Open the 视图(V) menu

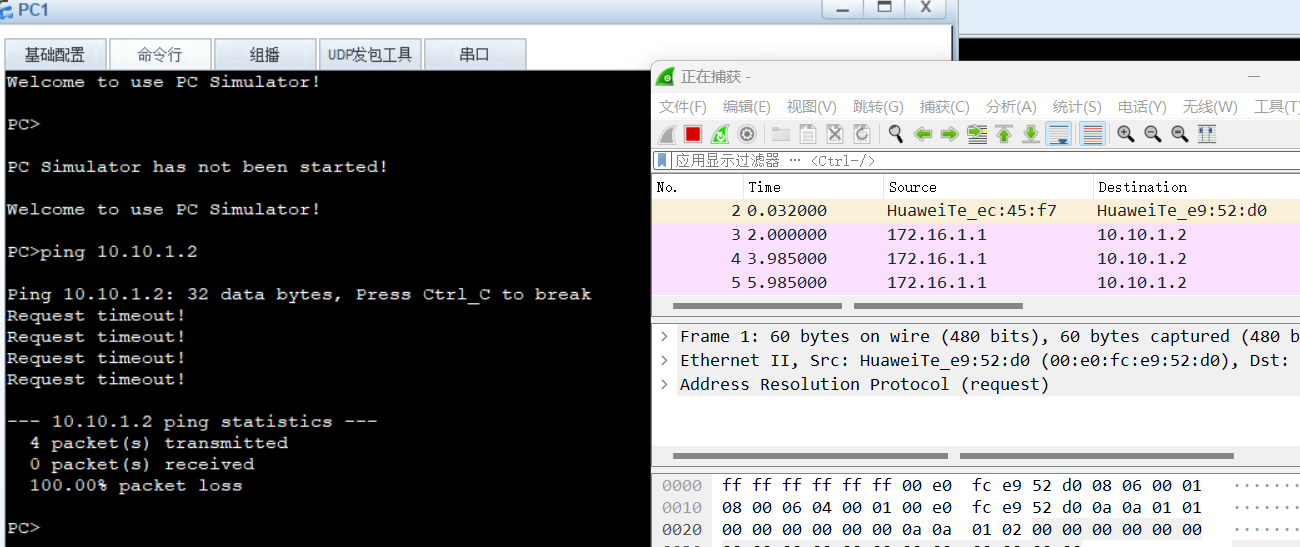click(811, 107)
